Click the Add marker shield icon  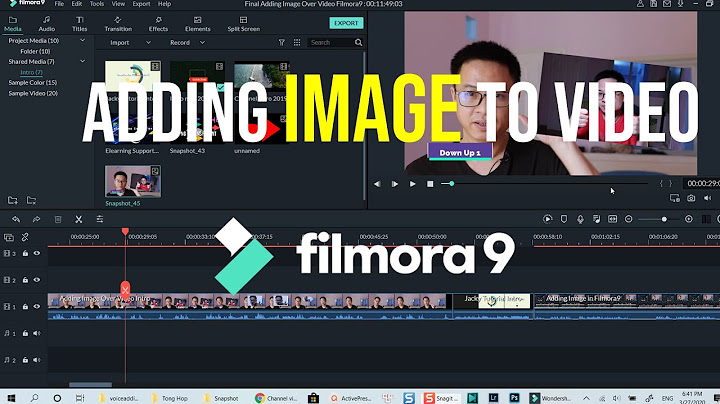tap(564, 219)
